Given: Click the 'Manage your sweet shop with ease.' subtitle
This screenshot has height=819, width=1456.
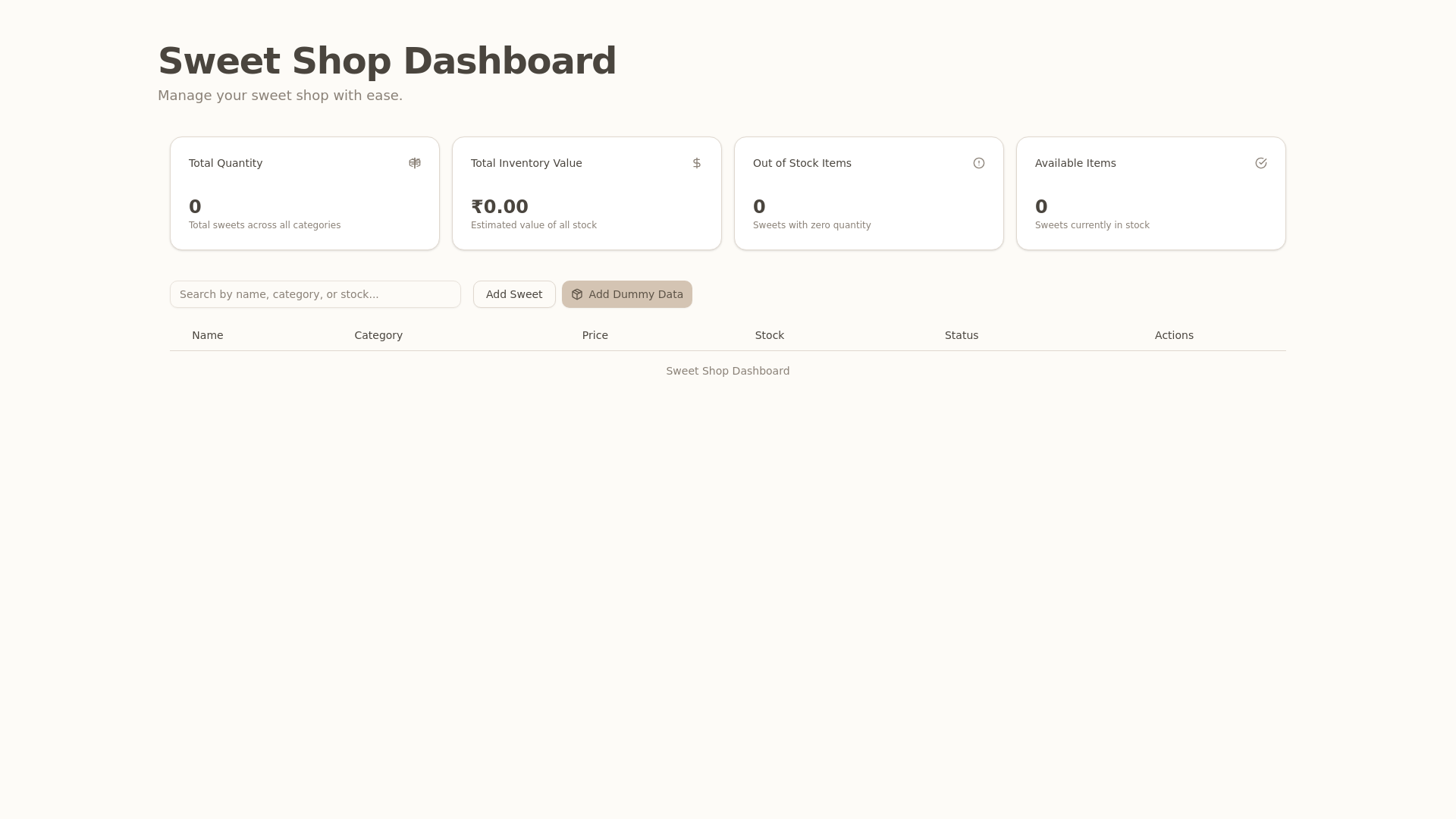Looking at the screenshot, I should [x=280, y=96].
